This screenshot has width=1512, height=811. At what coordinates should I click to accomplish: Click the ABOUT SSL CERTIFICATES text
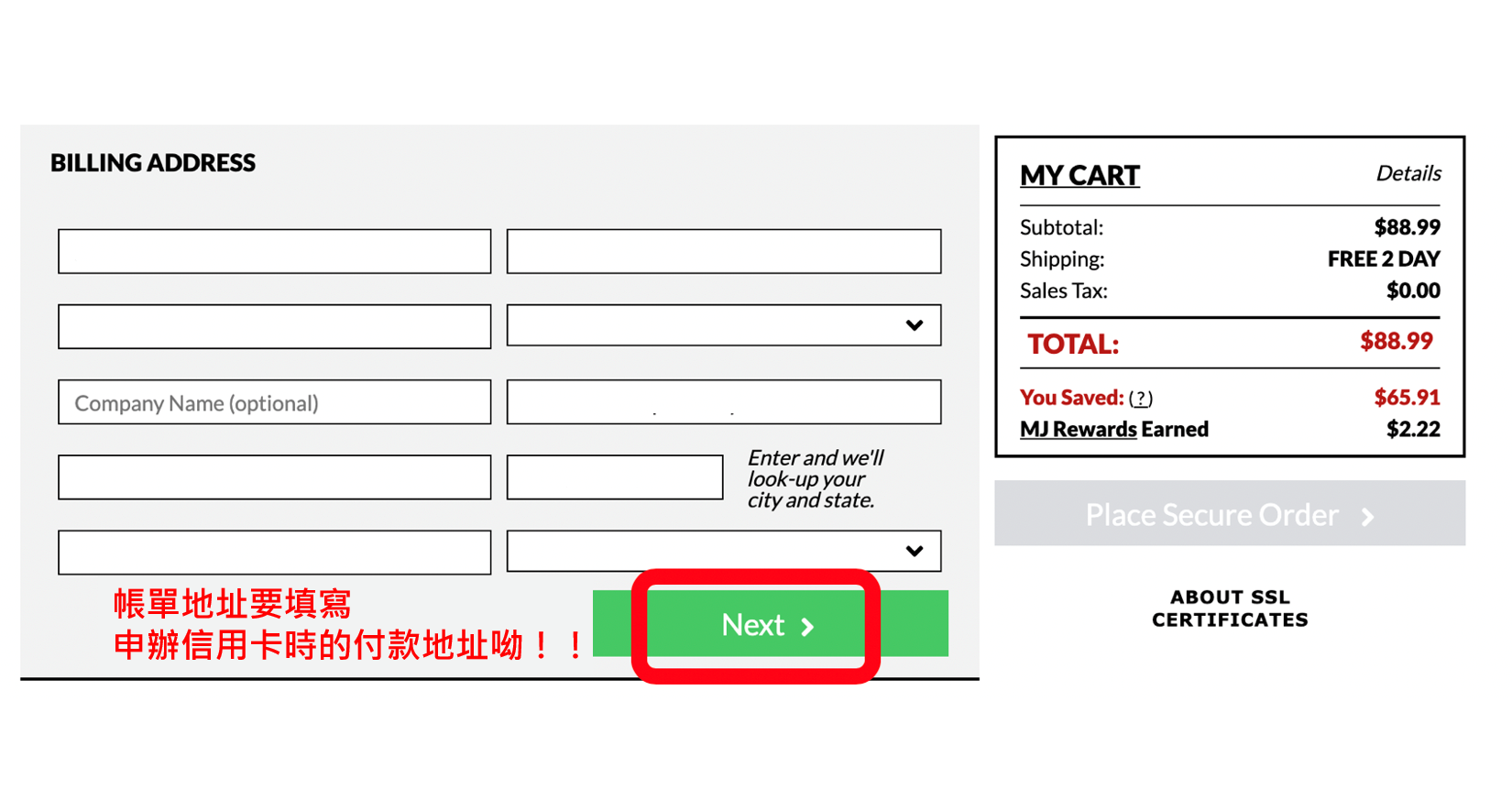point(1229,608)
